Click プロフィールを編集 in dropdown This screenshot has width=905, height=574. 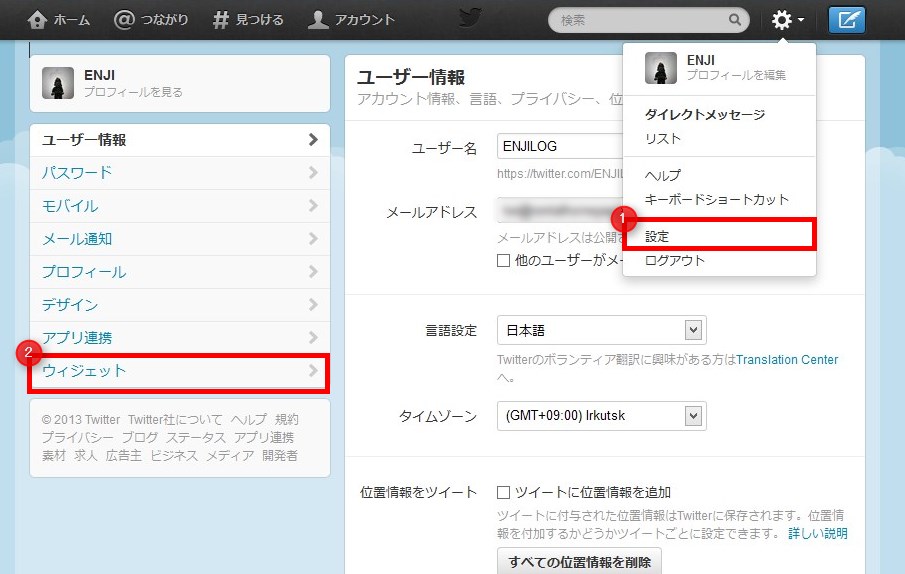pyautogui.click(x=736, y=75)
